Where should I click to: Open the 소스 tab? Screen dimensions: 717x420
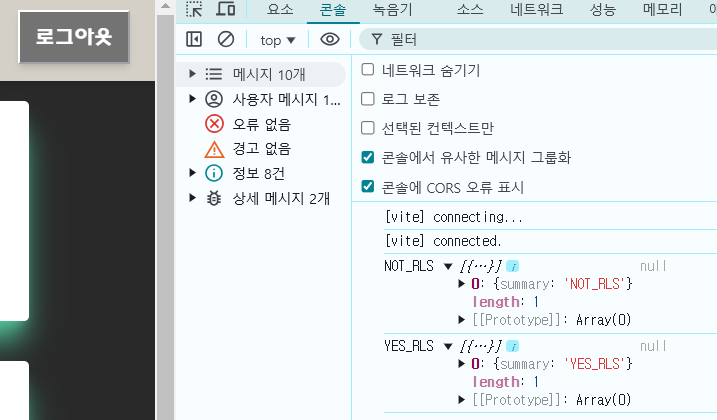[x=470, y=9]
